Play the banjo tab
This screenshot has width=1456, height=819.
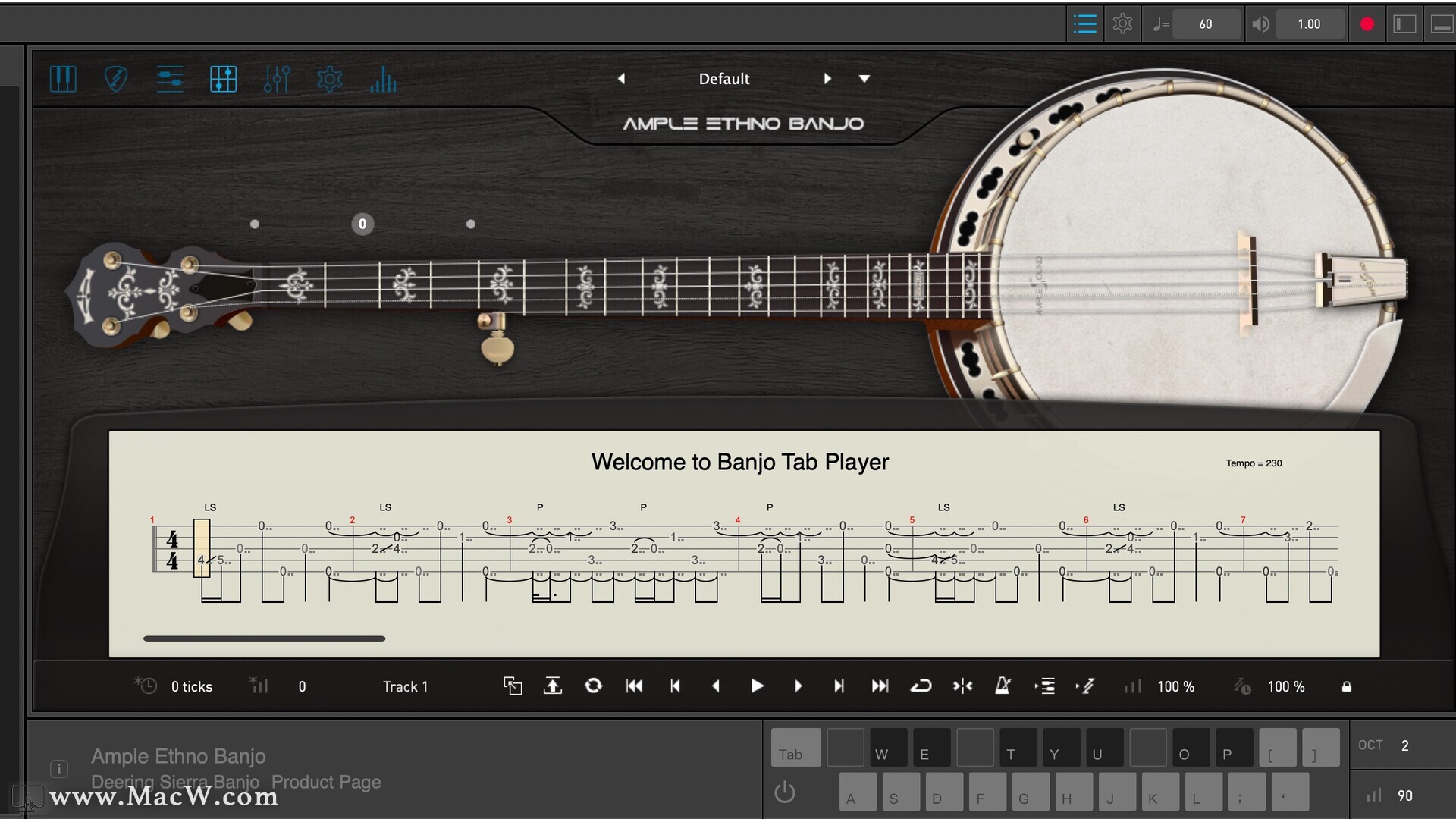[757, 686]
